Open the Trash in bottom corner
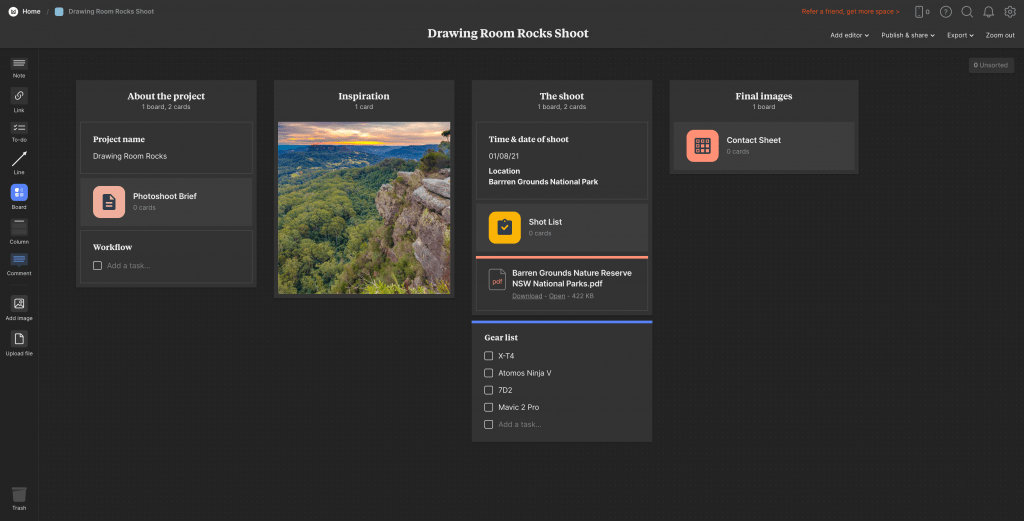Image resolution: width=1024 pixels, height=521 pixels. point(19,495)
